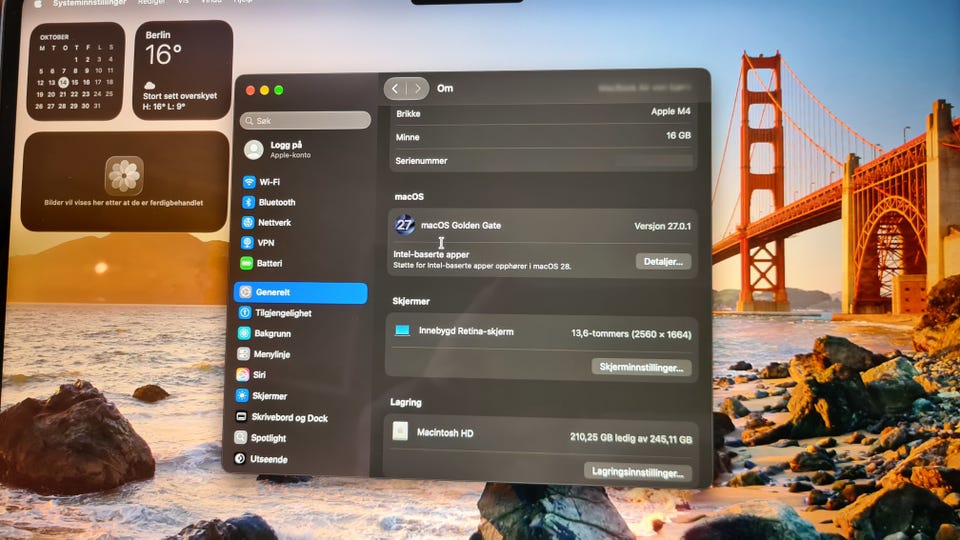Go forward with the right chevron button

pyautogui.click(x=418, y=89)
